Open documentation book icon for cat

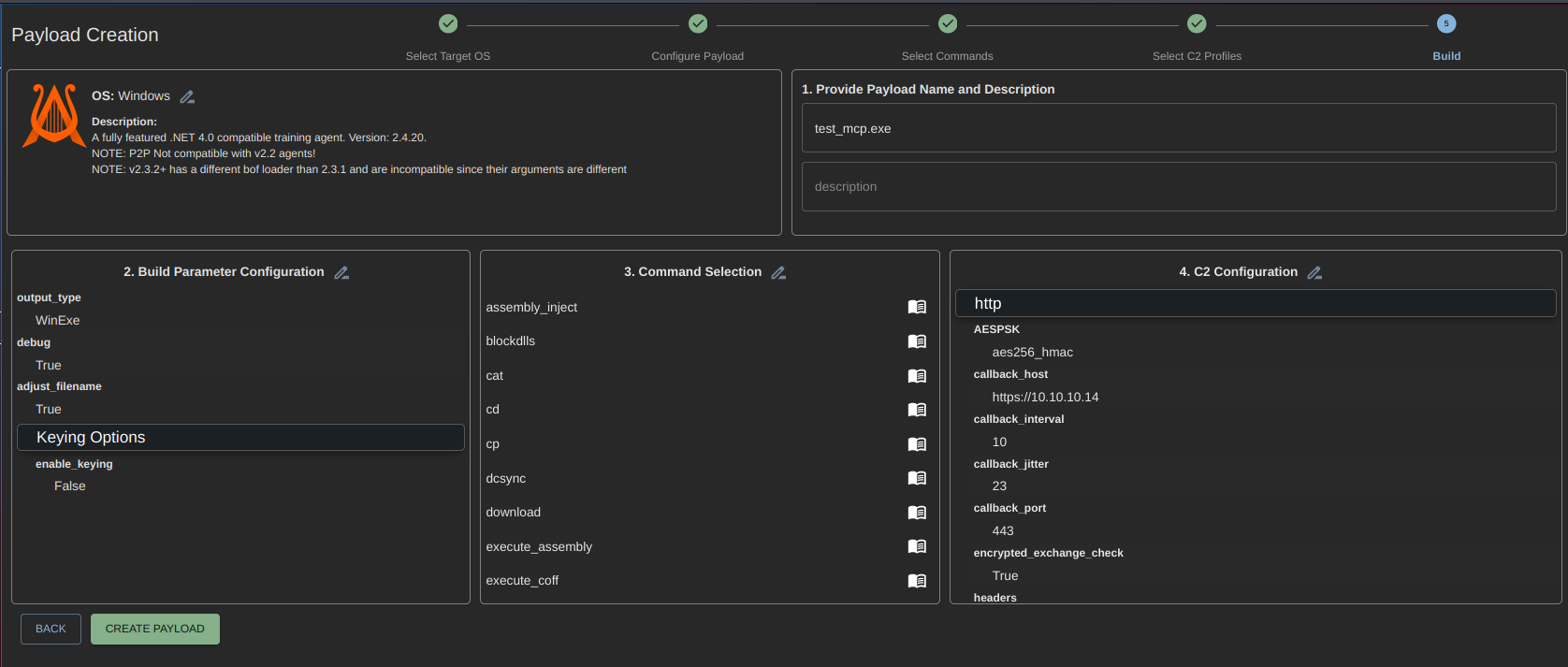pyautogui.click(x=917, y=376)
